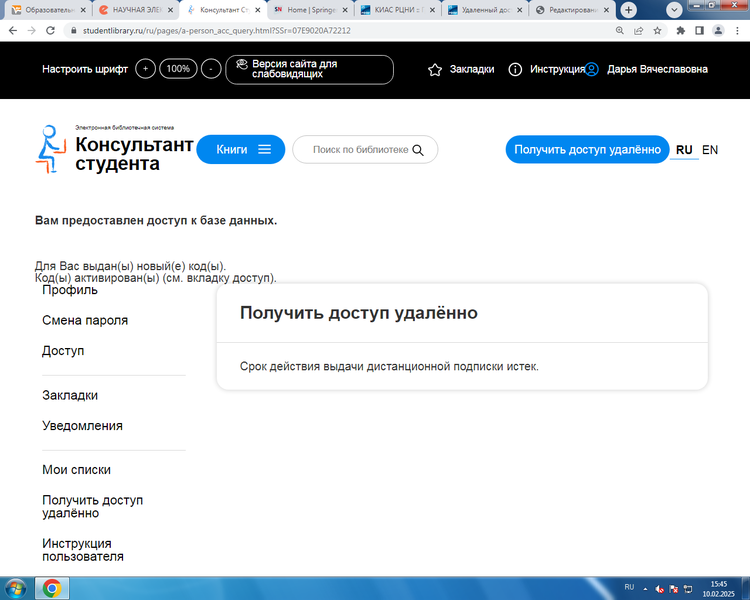Click the share page icon

click(x=639, y=31)
